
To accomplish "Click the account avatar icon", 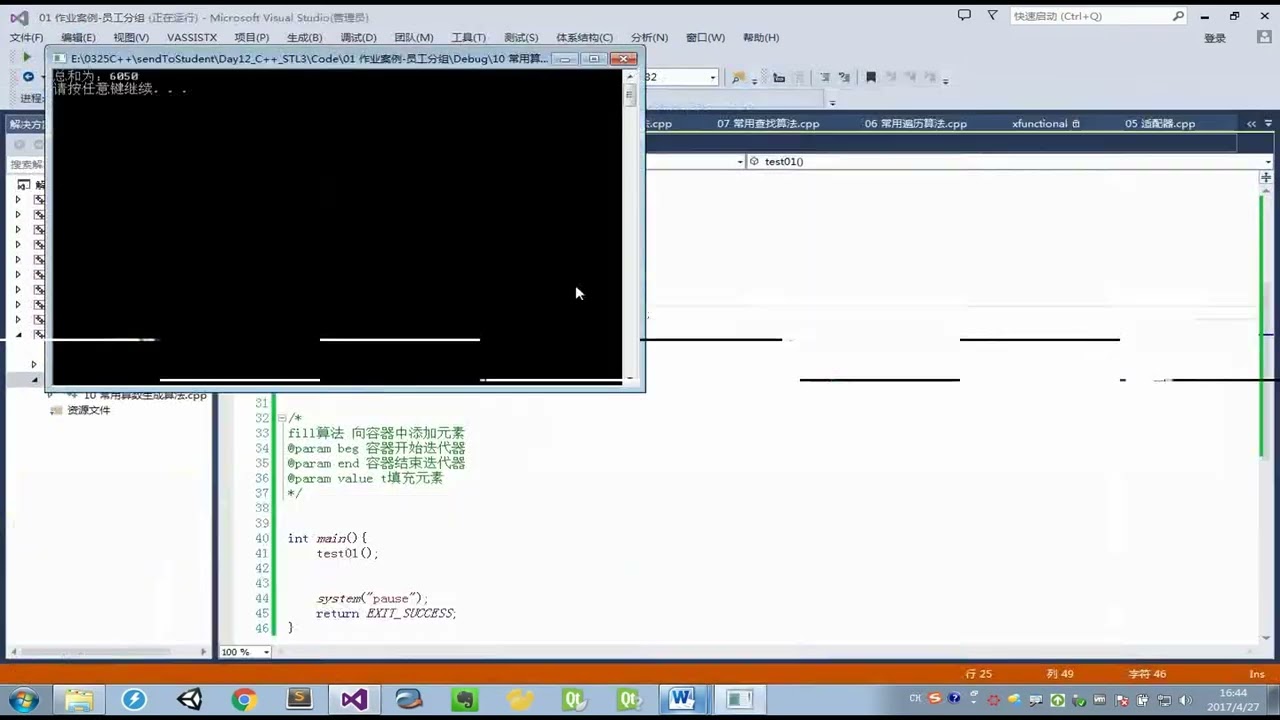I will pyautogui.click(x=1264, y=37).
